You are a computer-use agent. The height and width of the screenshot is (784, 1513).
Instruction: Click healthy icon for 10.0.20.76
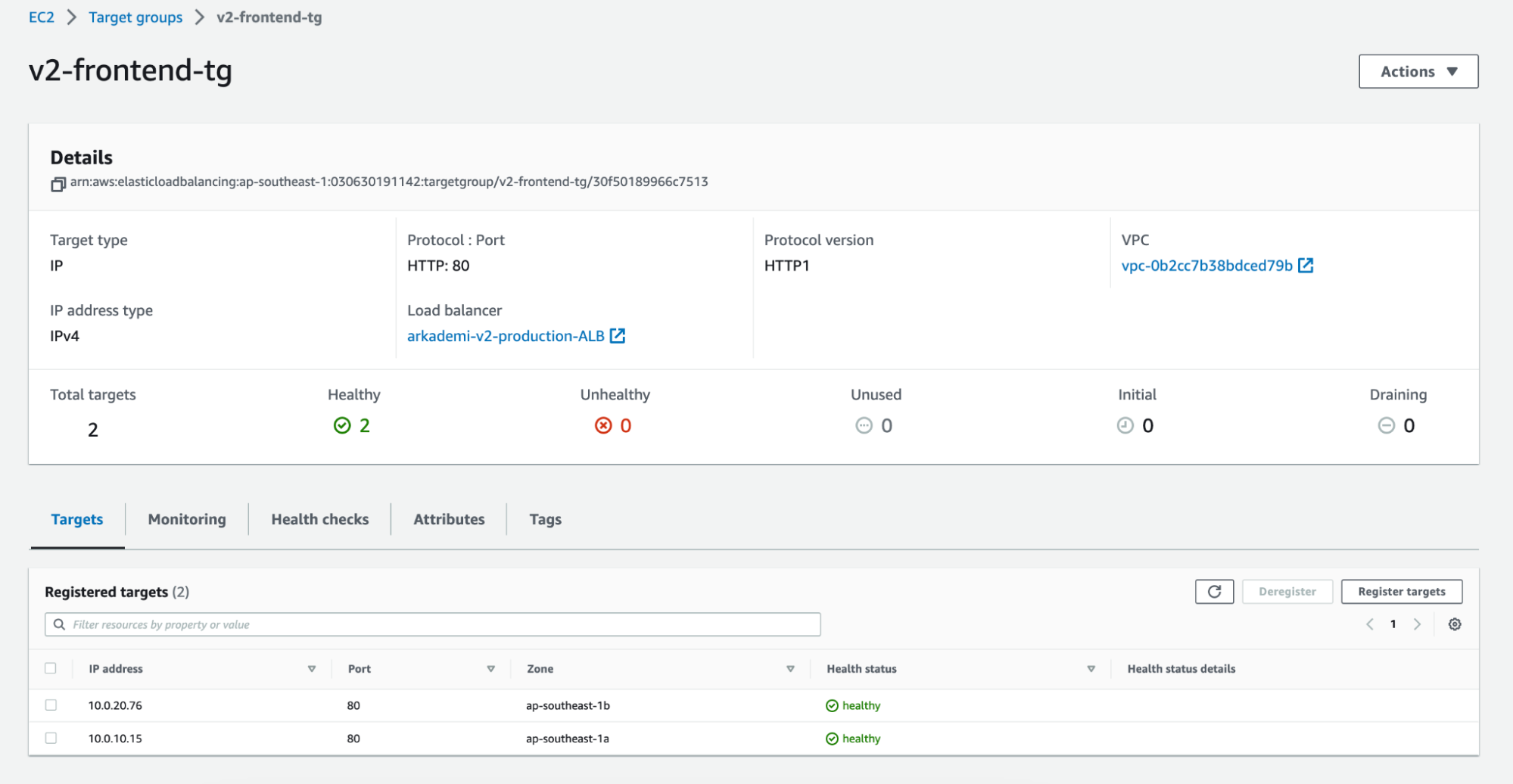tap(832, 705)
